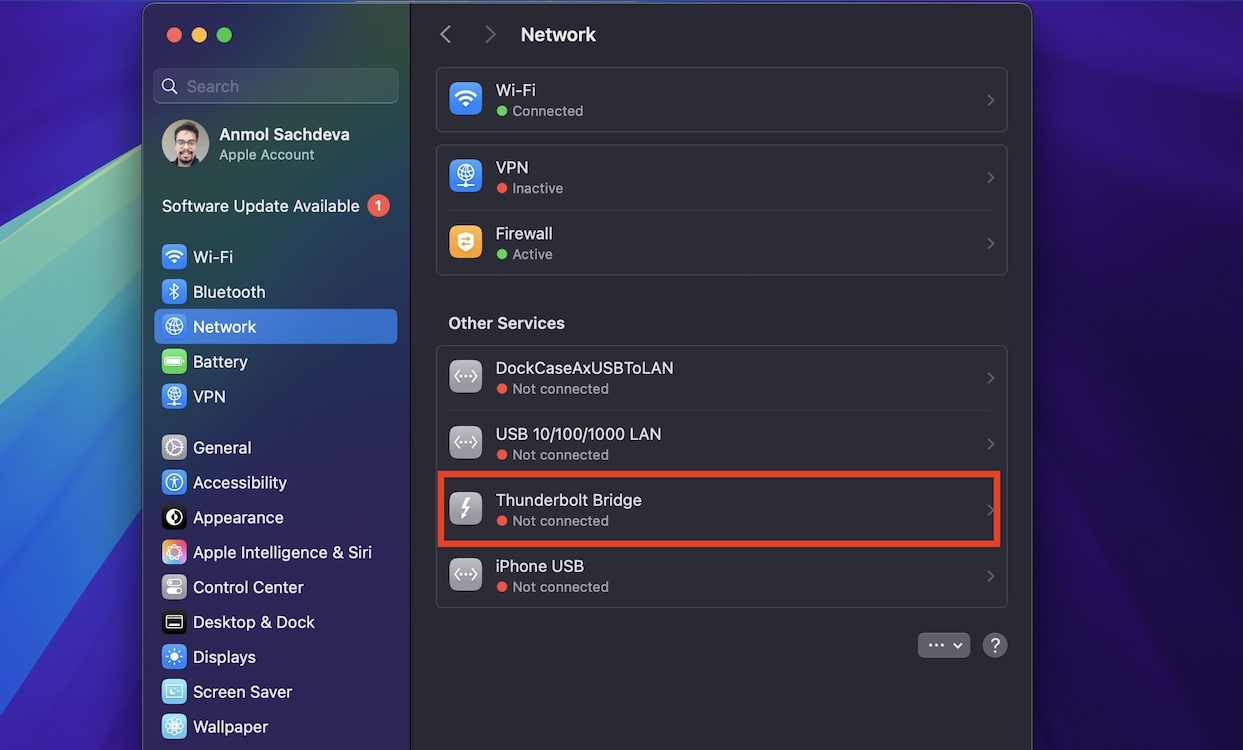Image resolution: width=1243 pixels, height=750 pixels.
Task: Expand the iPhone USB row chevron
Action: (x=990, y=576)
